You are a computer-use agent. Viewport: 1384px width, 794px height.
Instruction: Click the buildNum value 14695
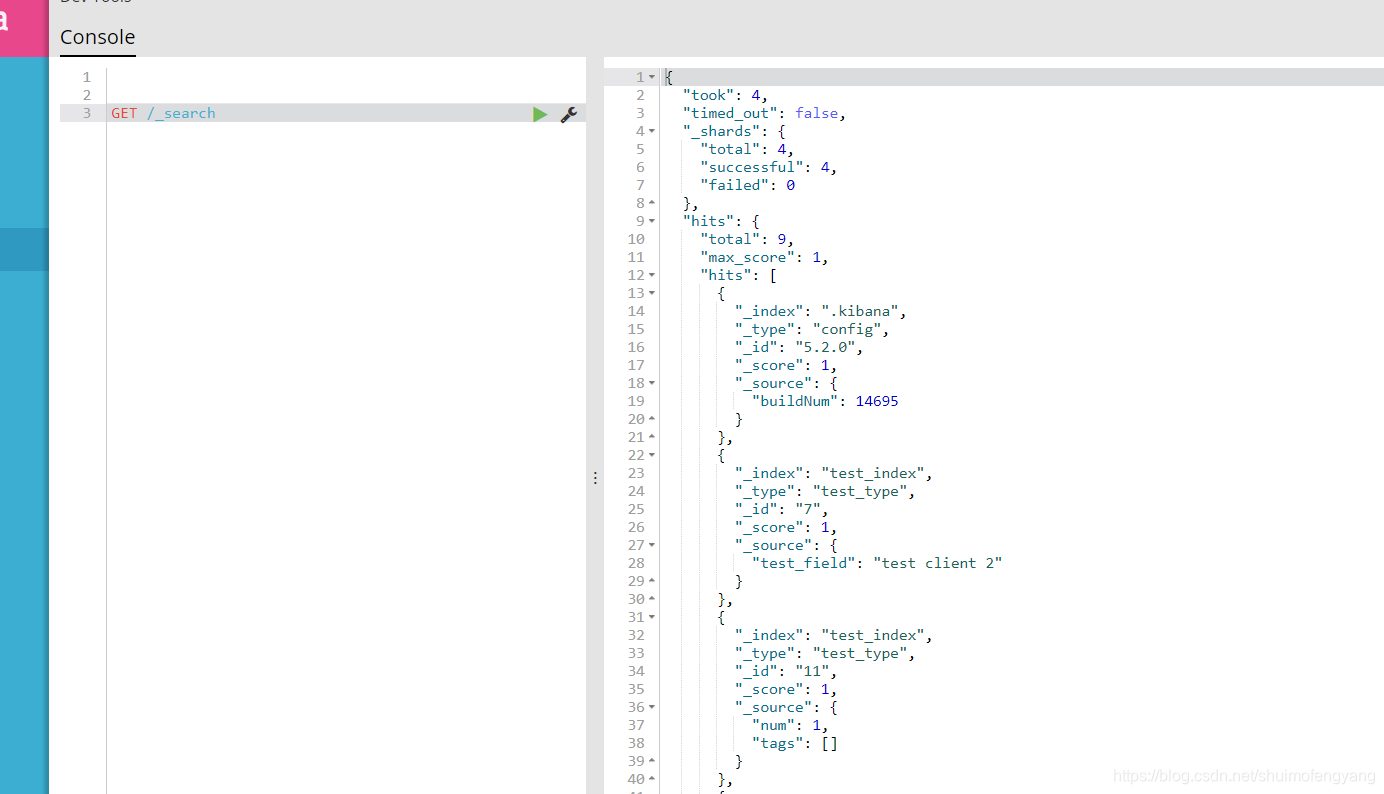click(x=877, y=401)
